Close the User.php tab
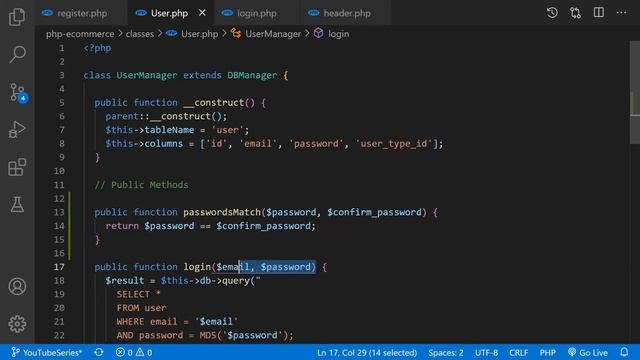640x360 pixels. point(202,13)
